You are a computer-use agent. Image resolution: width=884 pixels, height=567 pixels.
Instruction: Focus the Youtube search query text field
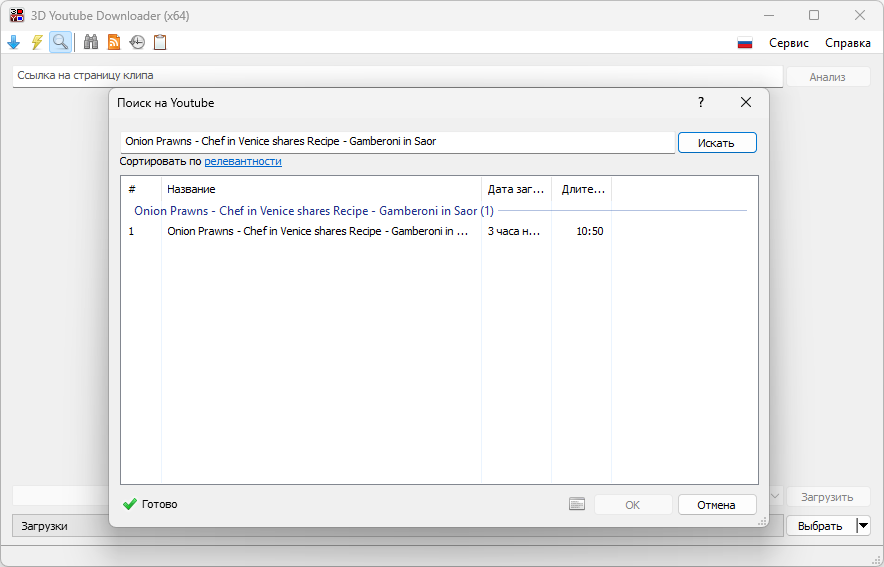(x=397, y=141)
